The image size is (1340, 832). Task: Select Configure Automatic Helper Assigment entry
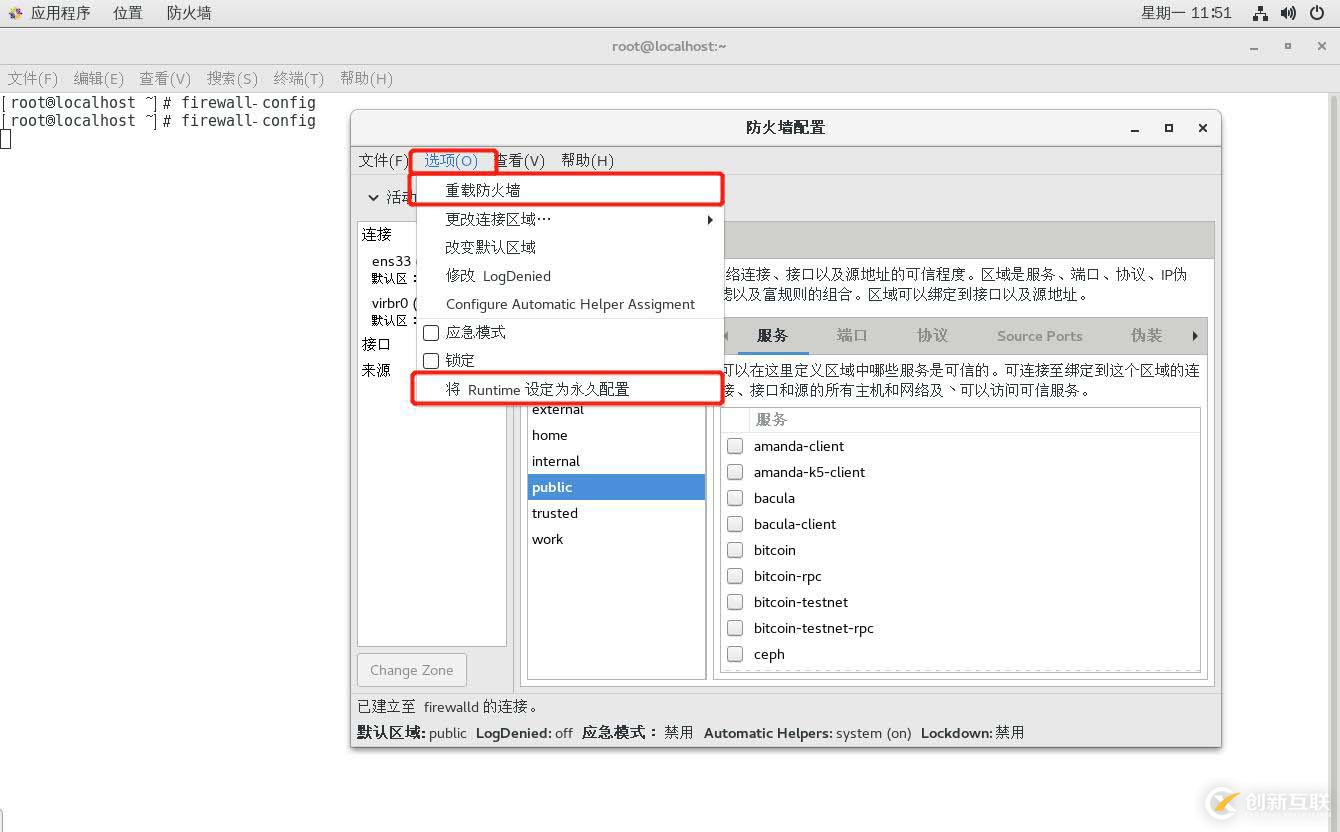tap(569, 304)
